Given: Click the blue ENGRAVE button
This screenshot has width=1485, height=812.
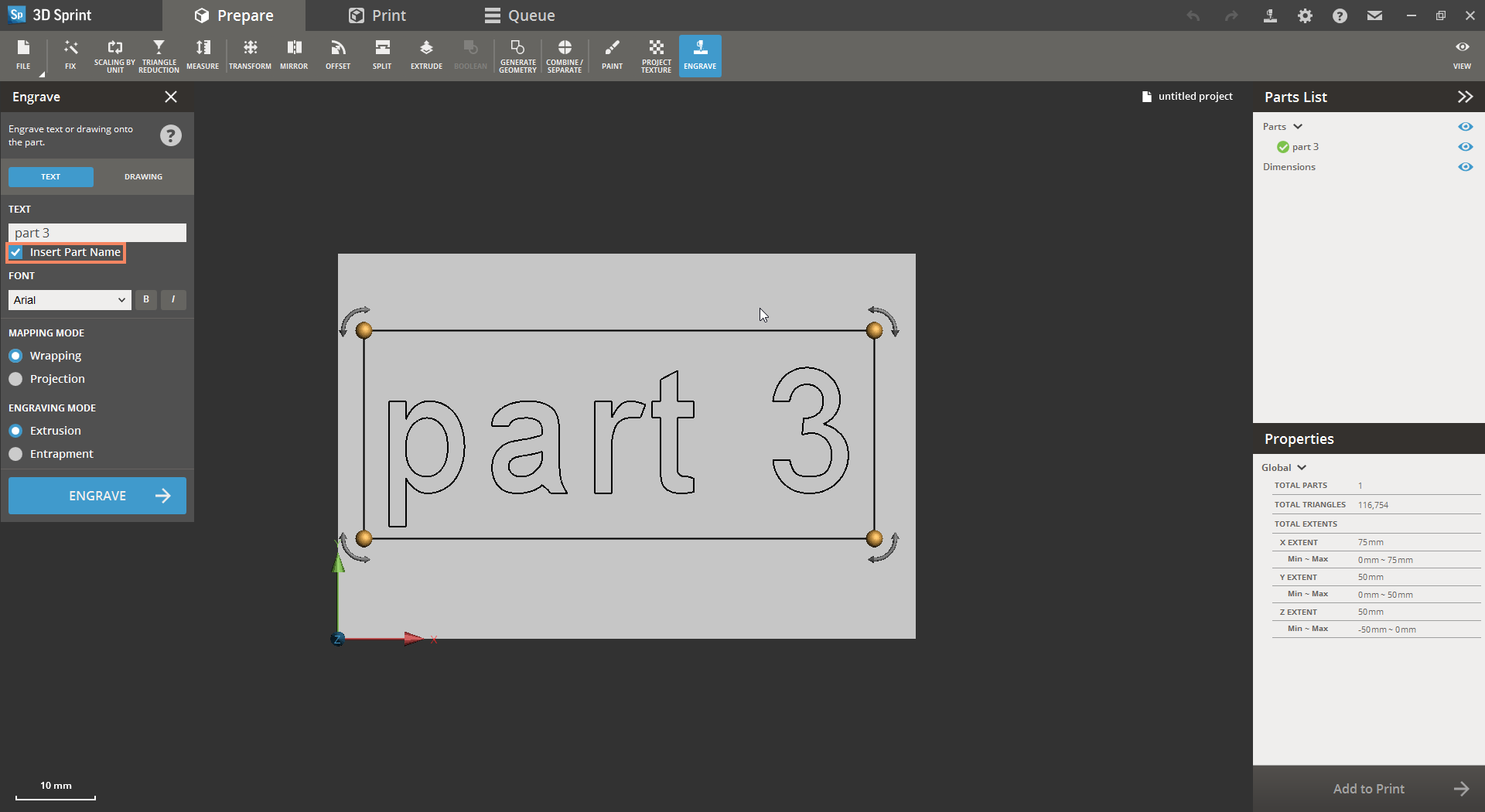Looking at the screenshot, I should [x=97, y=496].
